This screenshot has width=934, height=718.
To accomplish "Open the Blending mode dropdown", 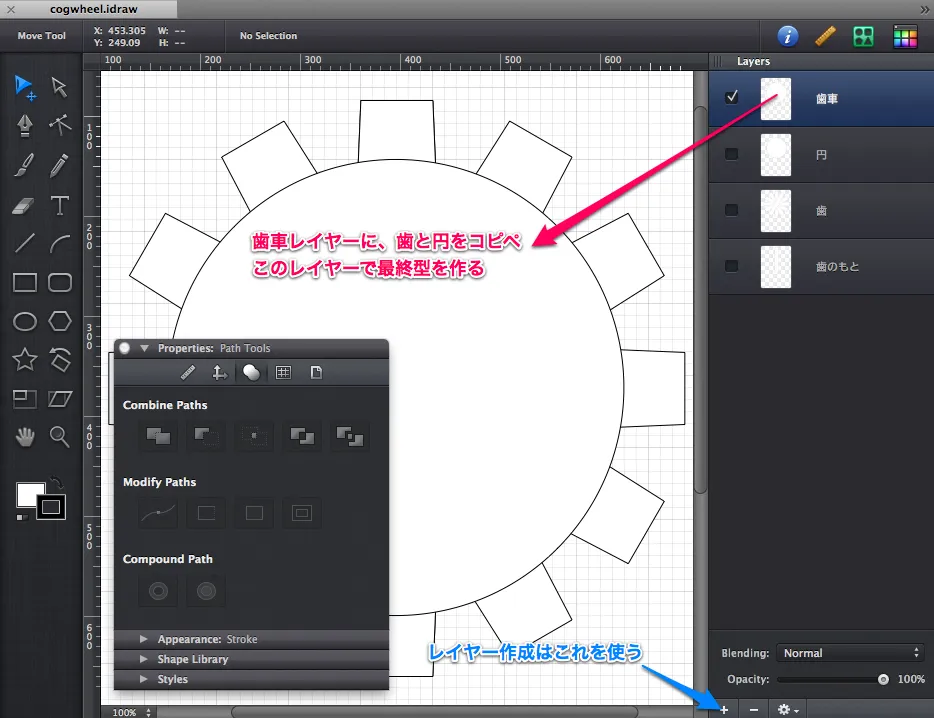I will pyautogui.click(x=850, y=652).
